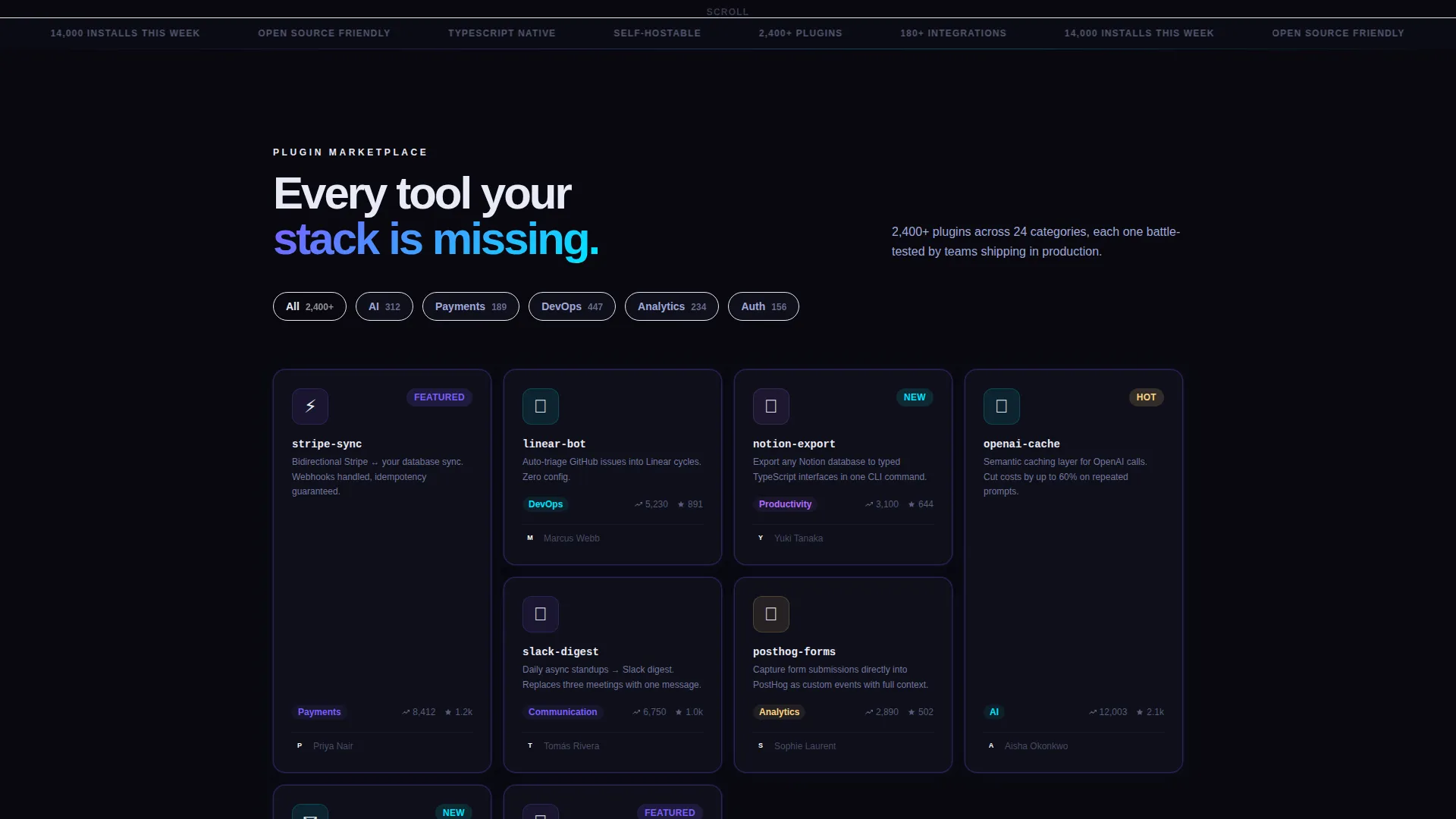Click SELF-HOSTABLE in the ticker
The height and width of the screenshot is (819, 1456).
(x=657, y=33)
